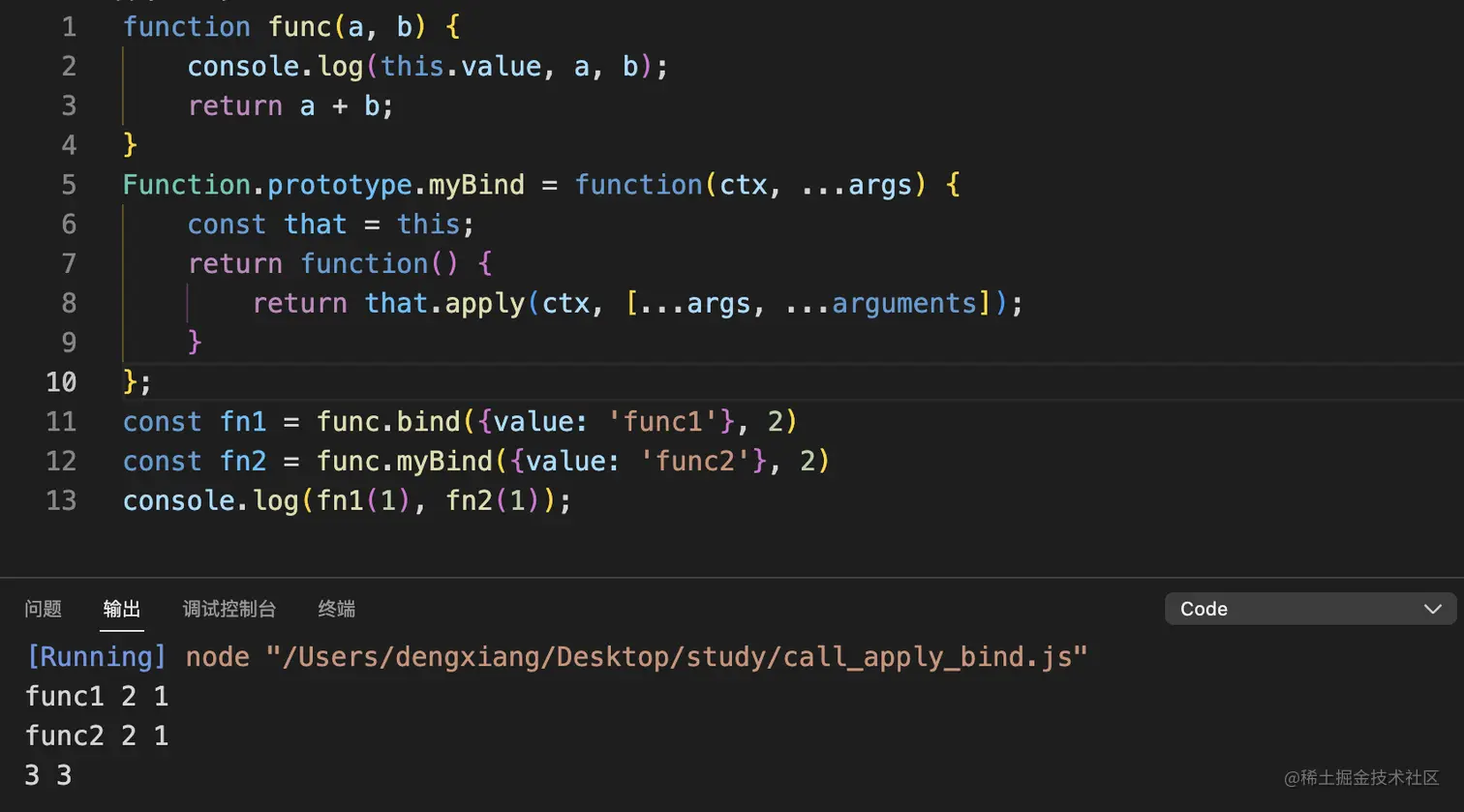Click line number 5 in the gutter

[69, 185]
